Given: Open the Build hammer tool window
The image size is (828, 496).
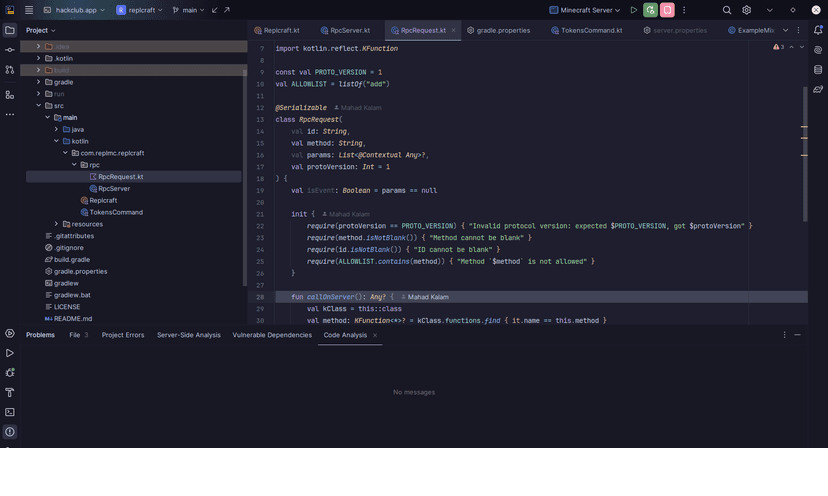Looking at the screenshot, I should 10,392.
